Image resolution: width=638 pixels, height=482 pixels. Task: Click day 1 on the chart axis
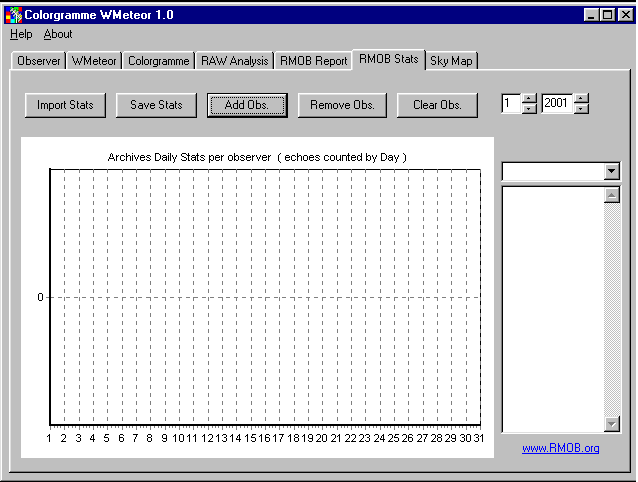click(49, 438)
